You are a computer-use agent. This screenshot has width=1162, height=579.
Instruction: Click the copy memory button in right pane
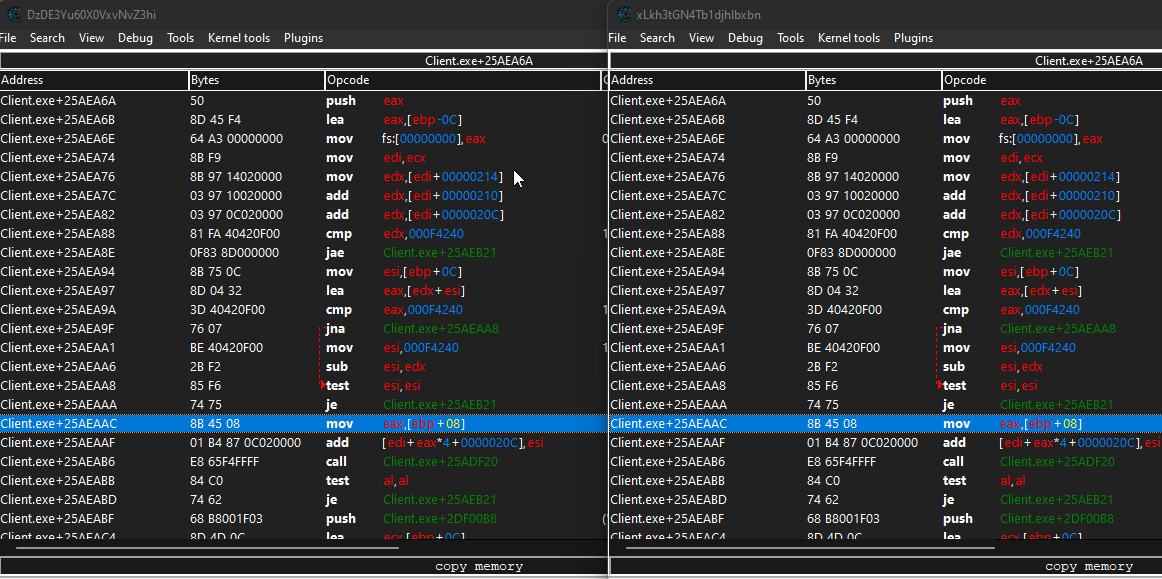coord(1088,565)
